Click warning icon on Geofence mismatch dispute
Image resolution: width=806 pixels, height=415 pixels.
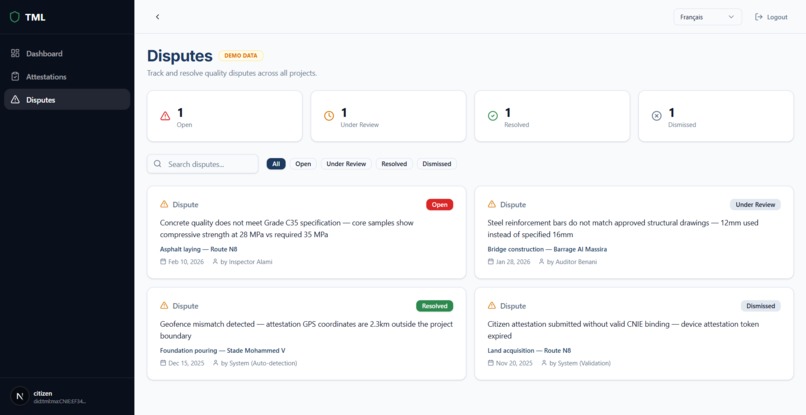click(x=164, y=305)
